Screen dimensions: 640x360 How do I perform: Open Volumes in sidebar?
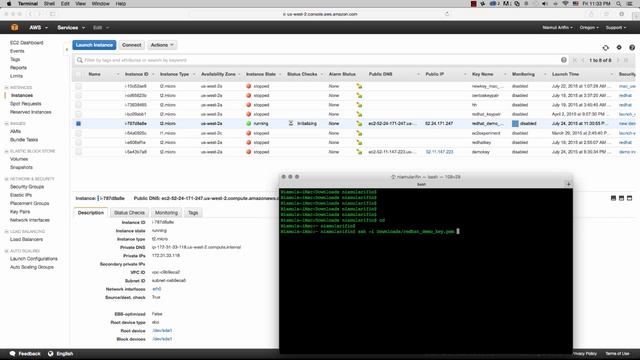pyautogui.click(x=19, y=159)
